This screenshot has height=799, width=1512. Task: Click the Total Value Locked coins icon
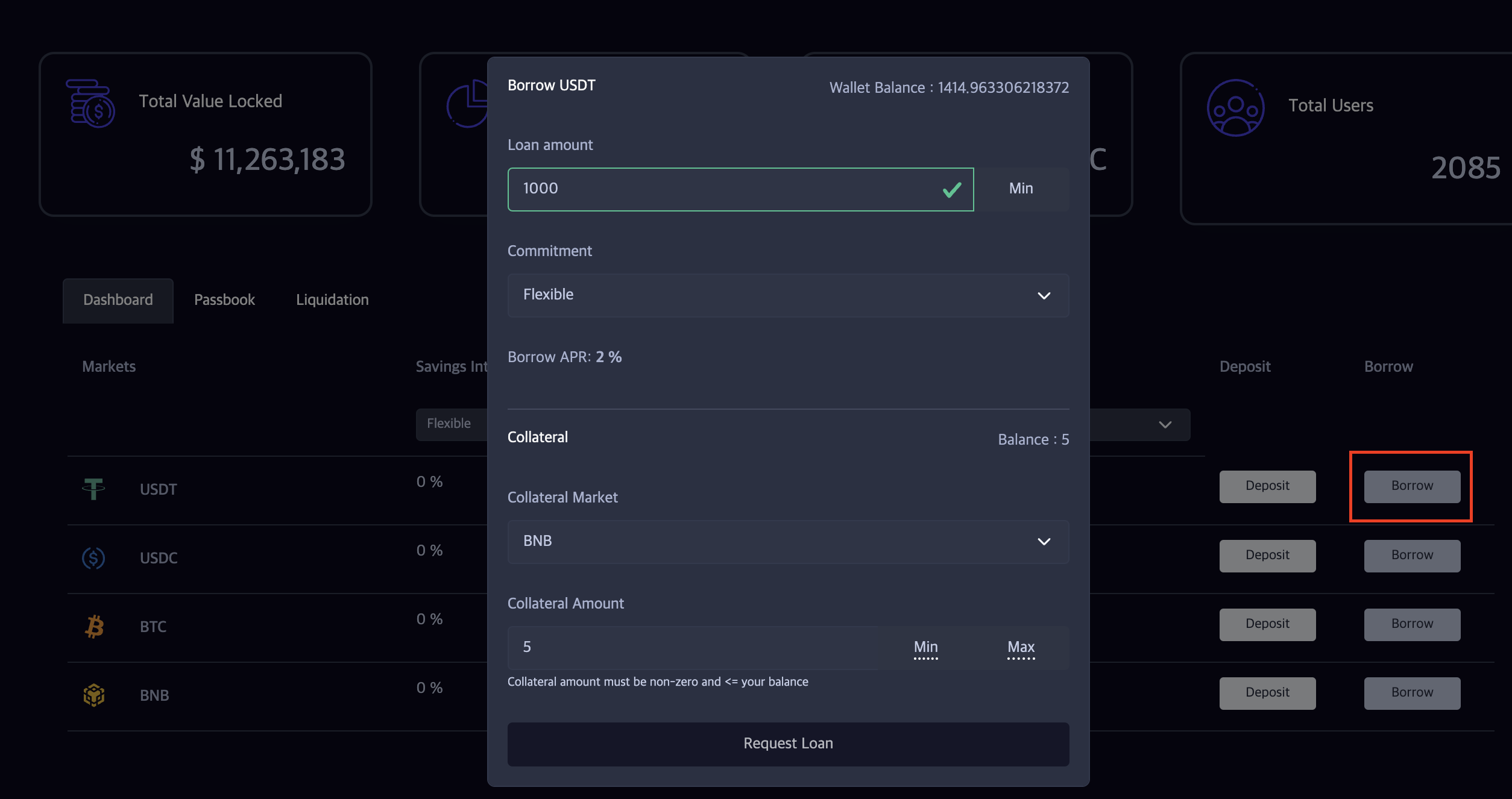click(x=90, y=104)
